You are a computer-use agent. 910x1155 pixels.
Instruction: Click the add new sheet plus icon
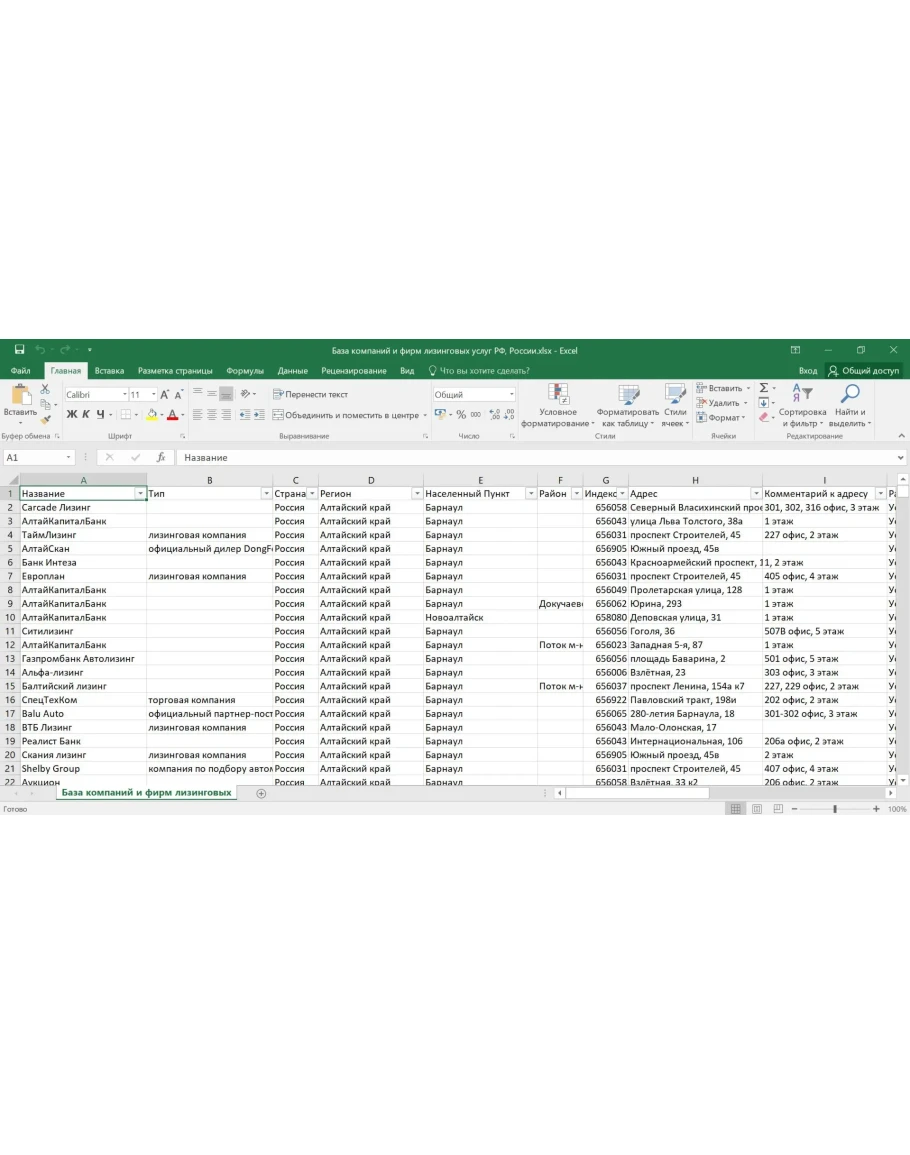pos(261,793)
